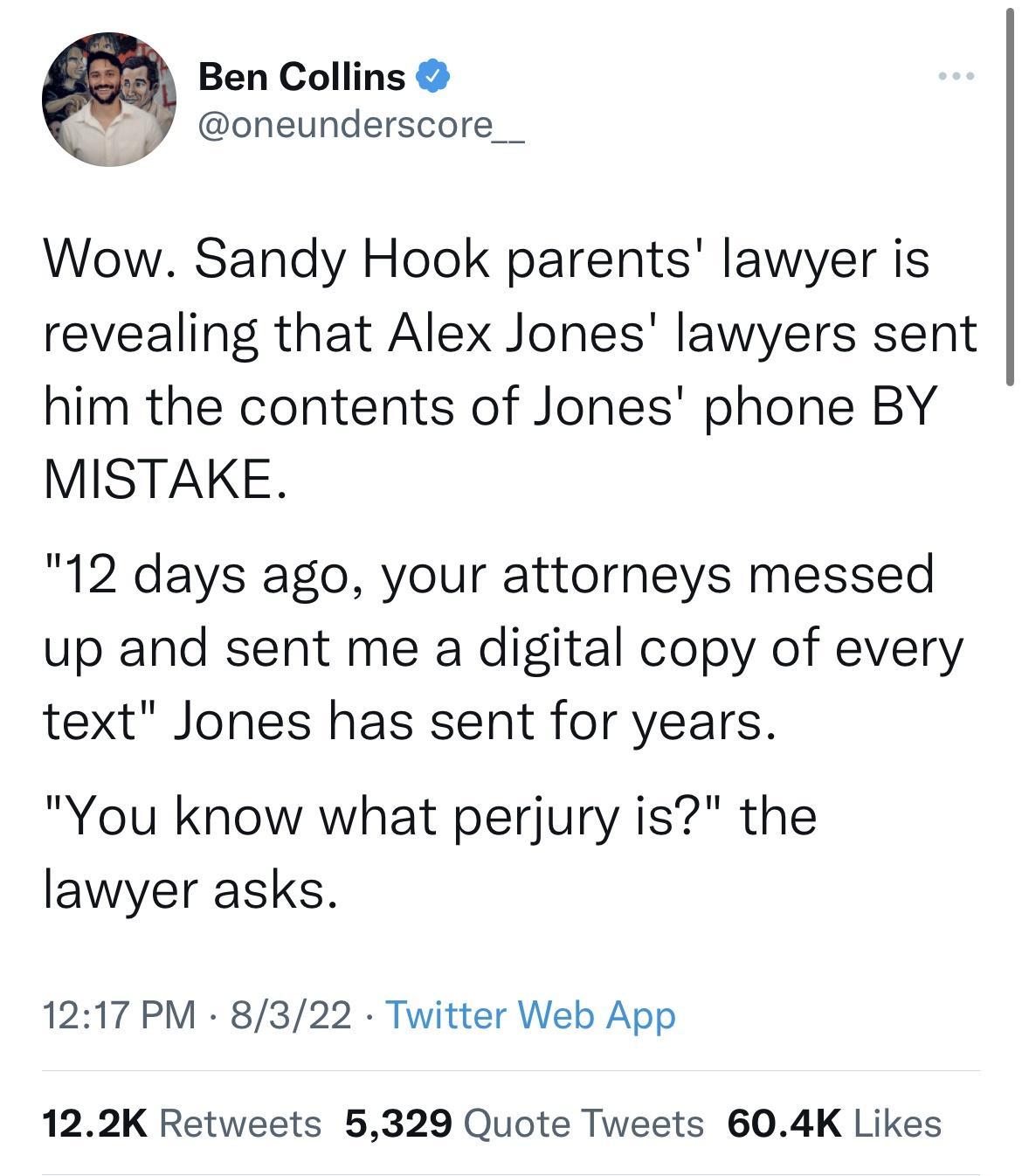The image size is (1022, 1176).
Task: Click the 12:17 PM timestamp
Action: pyautogui.click(x=114, y=1014)
